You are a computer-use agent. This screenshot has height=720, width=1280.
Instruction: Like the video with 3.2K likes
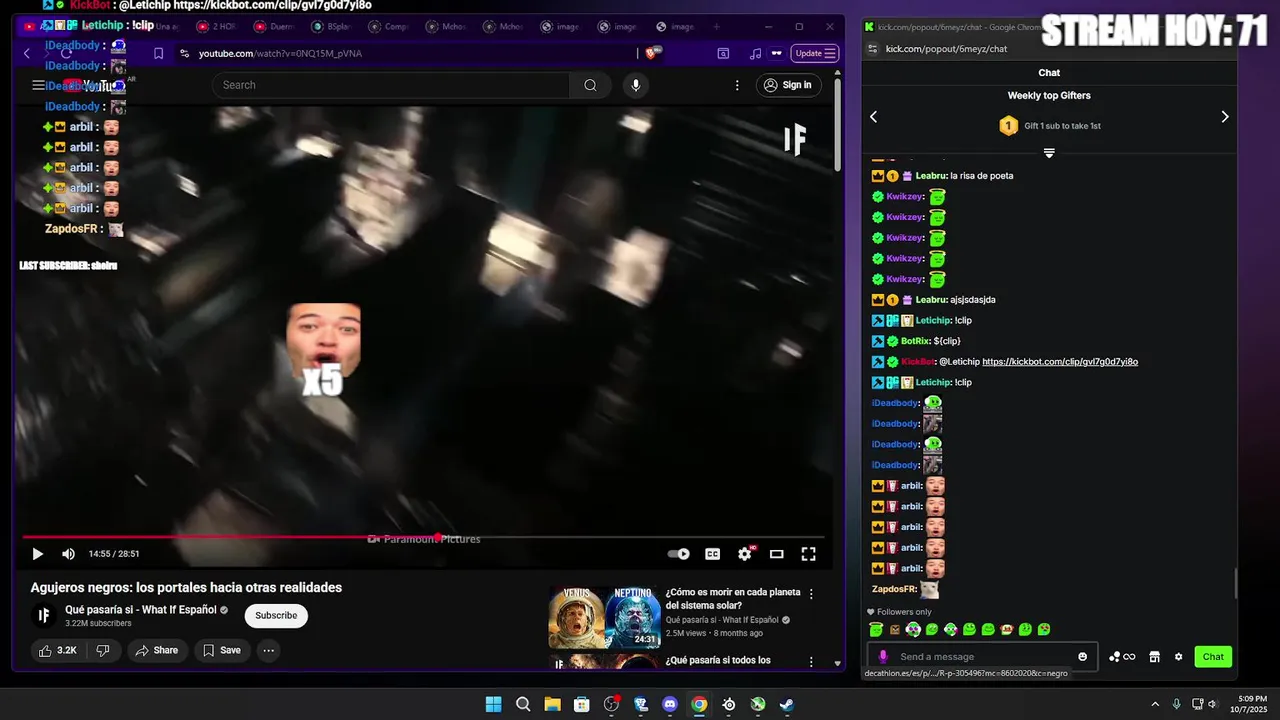(x=57, y=650)
